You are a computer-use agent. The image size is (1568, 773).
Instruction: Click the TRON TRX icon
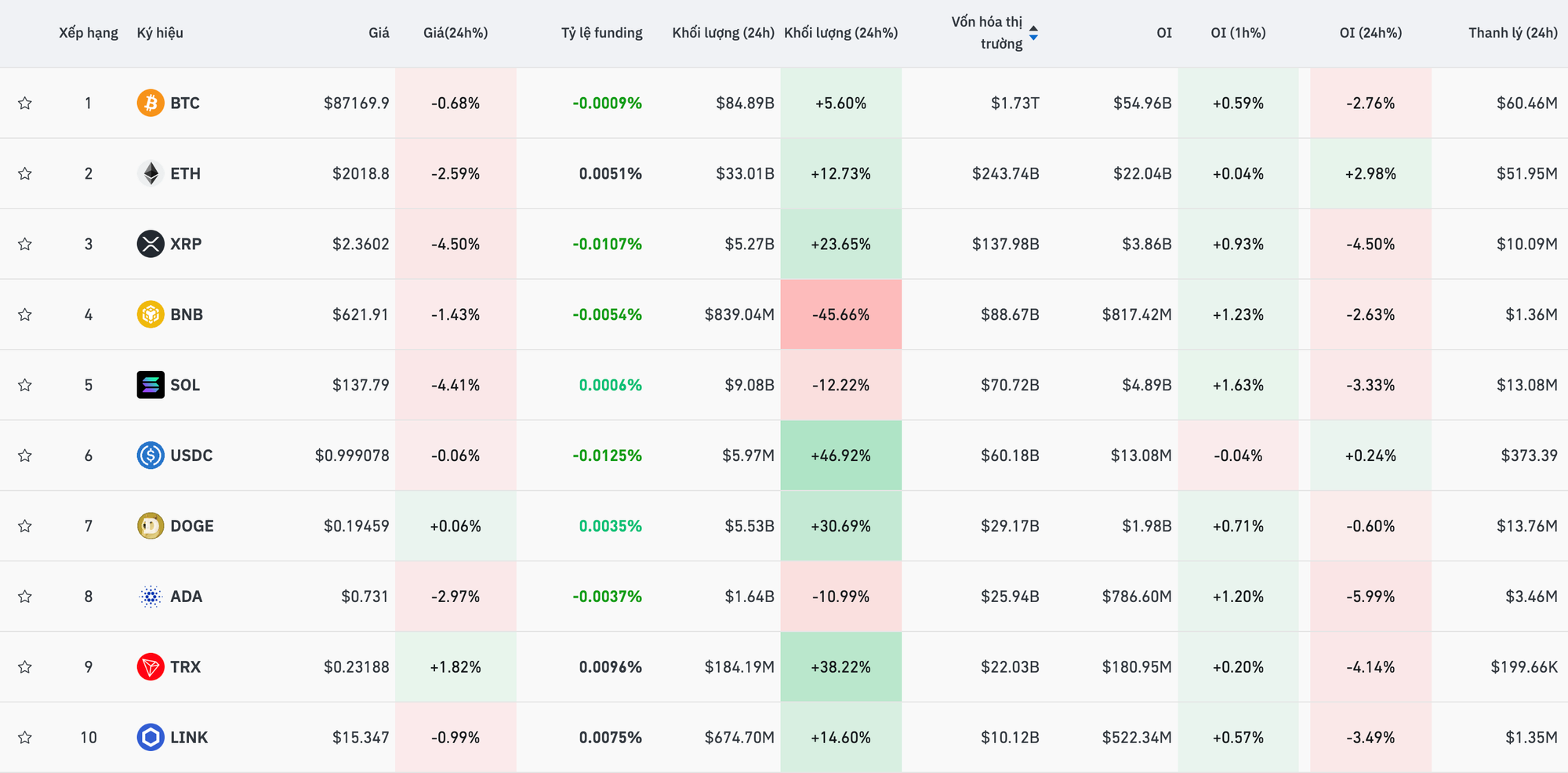tap(150, 667)
